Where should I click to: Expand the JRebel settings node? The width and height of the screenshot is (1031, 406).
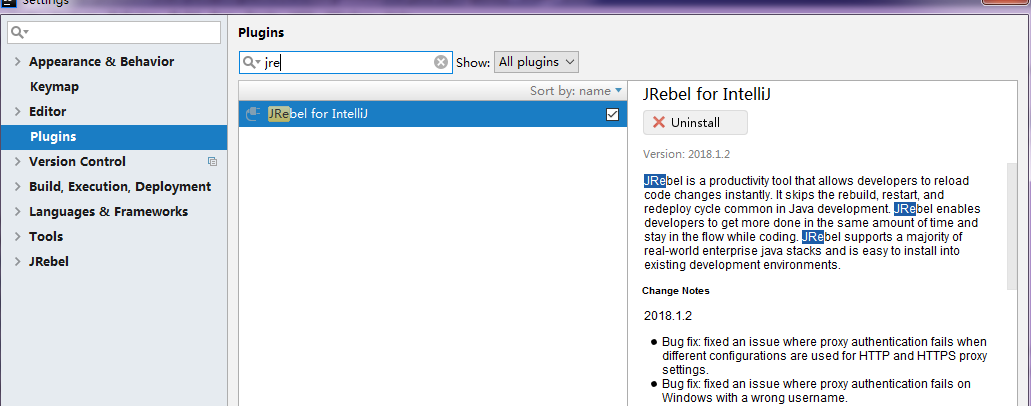18,262
